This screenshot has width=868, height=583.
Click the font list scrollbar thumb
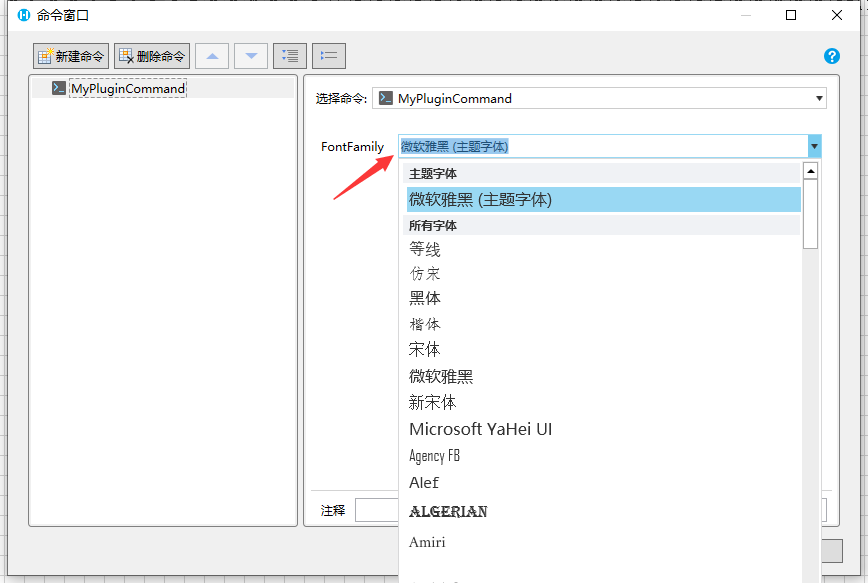(810, 214)
